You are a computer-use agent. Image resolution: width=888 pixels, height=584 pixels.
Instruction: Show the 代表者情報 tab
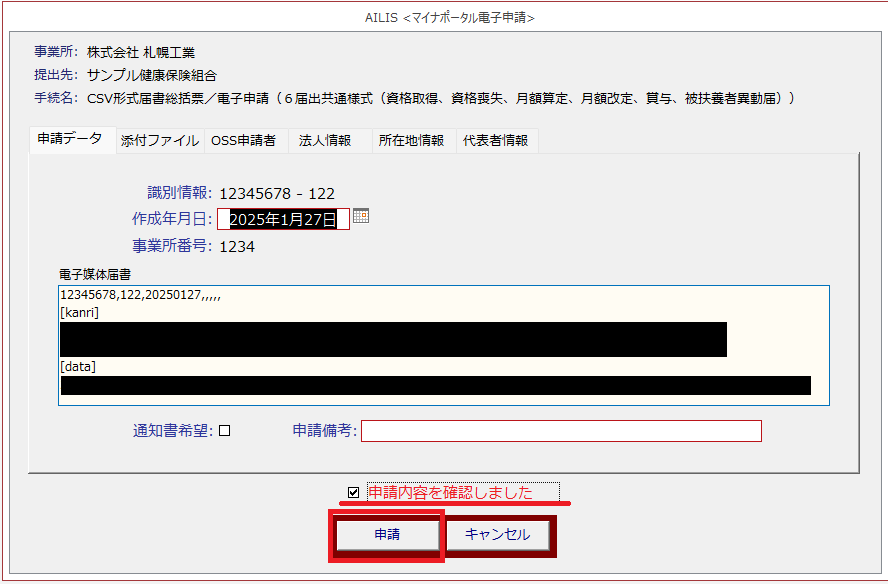click(x=495, y=141)
